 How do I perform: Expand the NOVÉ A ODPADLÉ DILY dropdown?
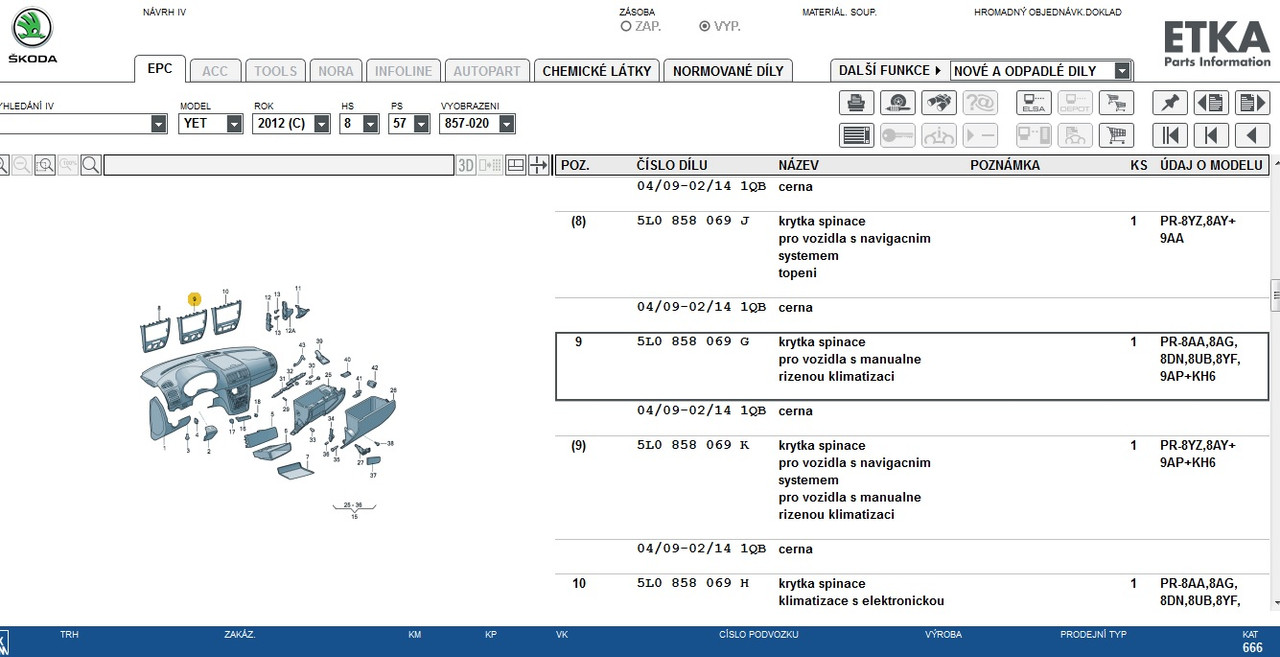click(1122, 71)
